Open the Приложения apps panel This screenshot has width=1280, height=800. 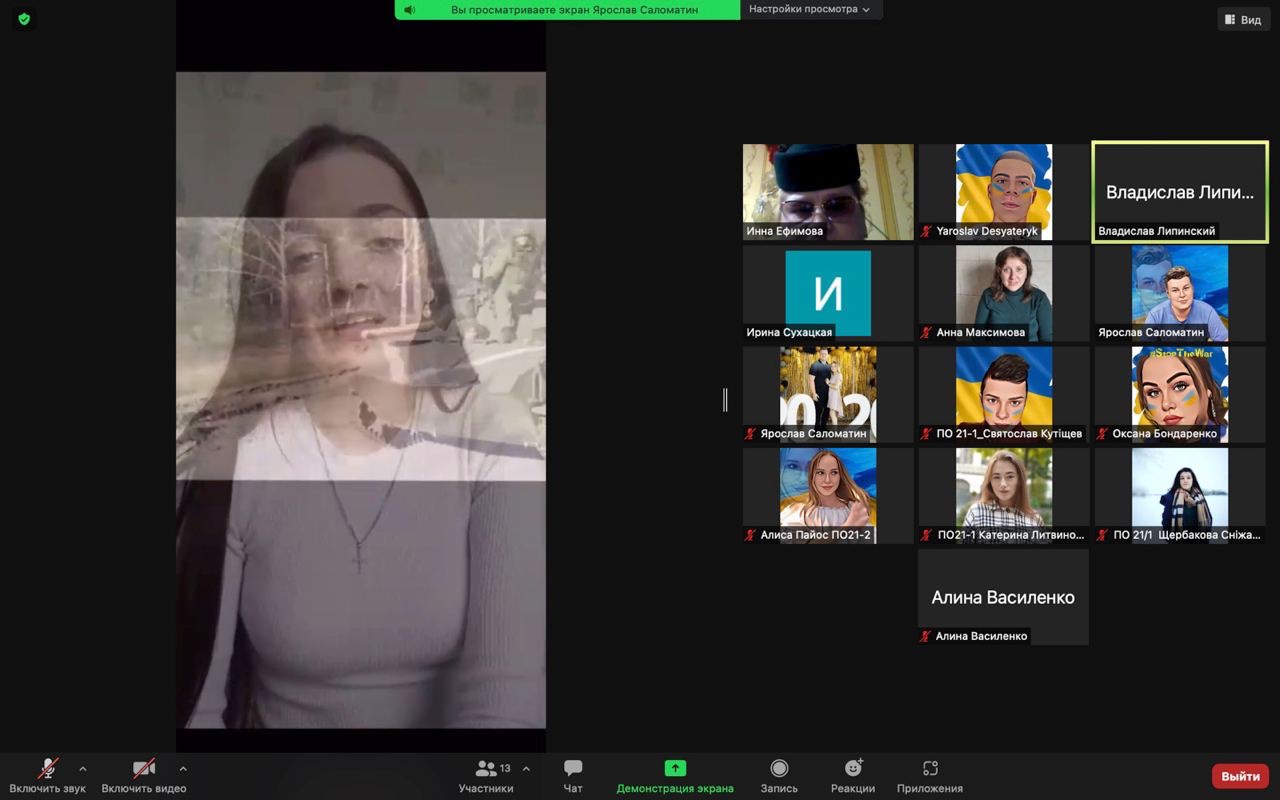click(930, 775)
